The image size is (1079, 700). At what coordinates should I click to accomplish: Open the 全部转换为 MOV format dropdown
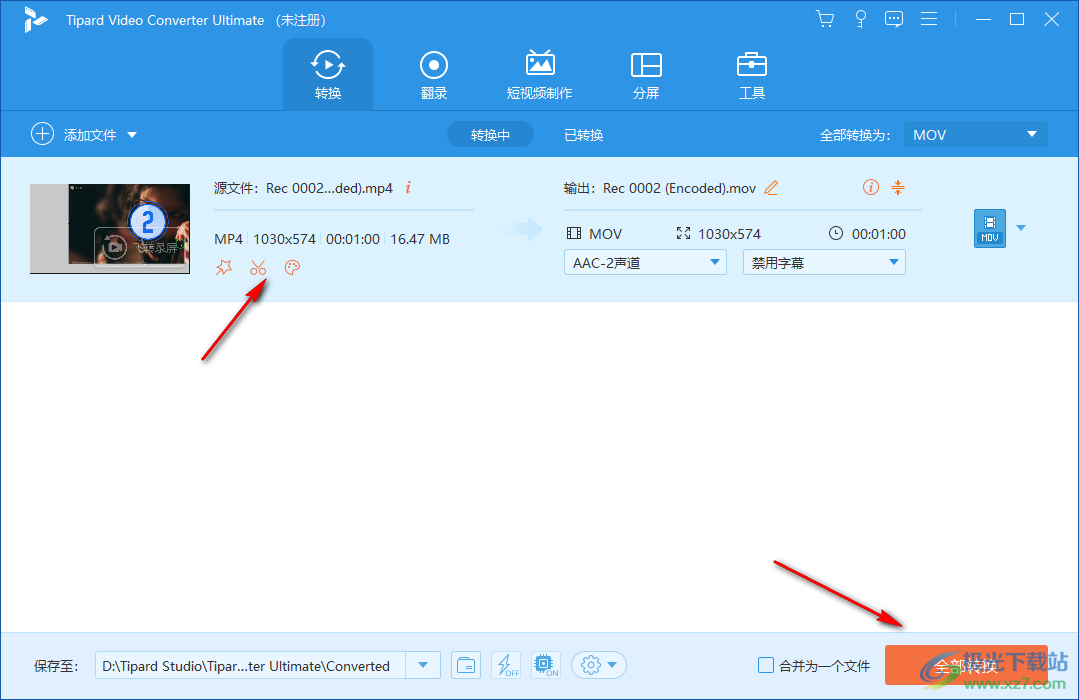[x=975, y=133]
